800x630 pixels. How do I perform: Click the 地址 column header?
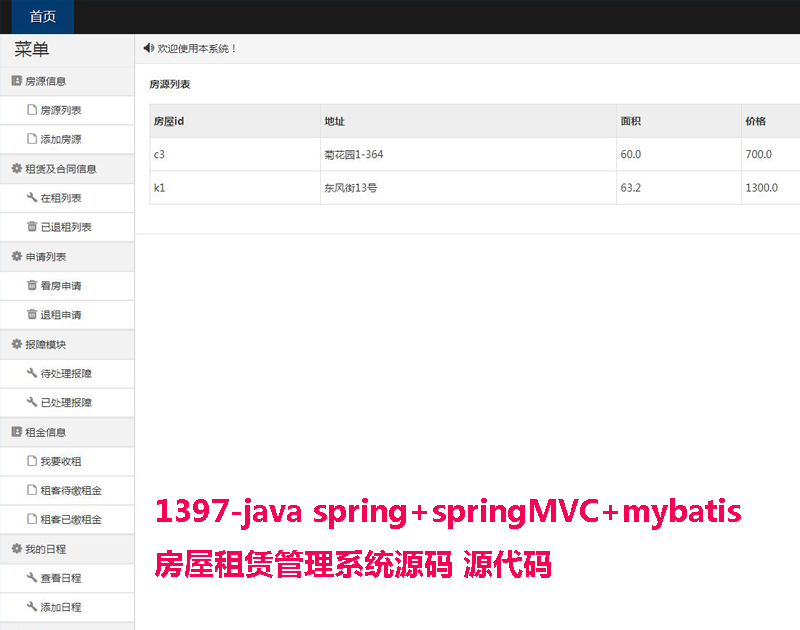tap(468, 121)
